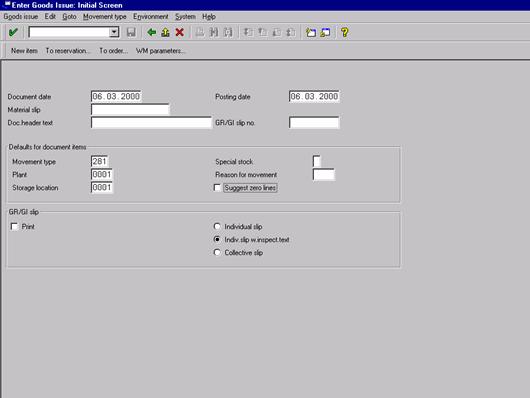Viewport: 530px width, 398px height.
Task: Click the Reason for movement field
Action: [x=324, y=174]
